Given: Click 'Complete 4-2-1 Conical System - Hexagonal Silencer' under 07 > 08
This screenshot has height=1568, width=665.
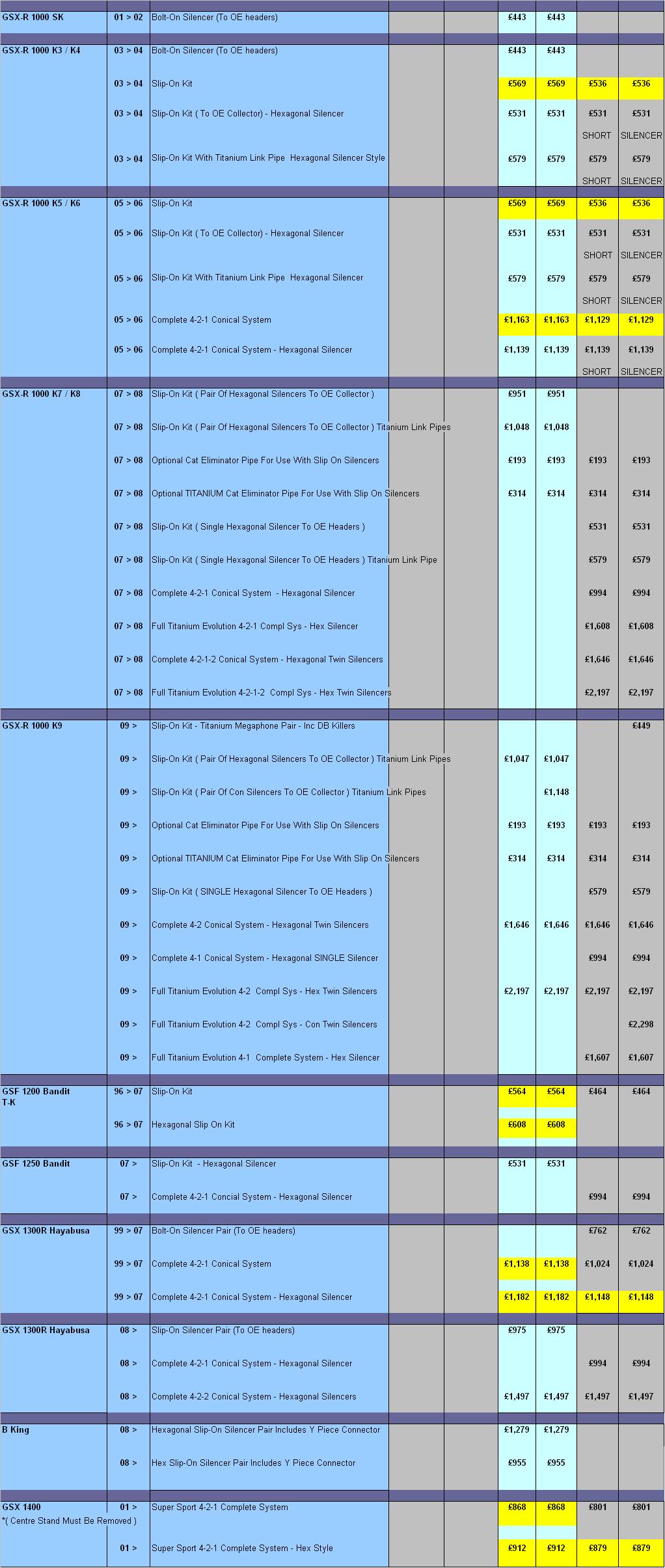Looking at the screenshot, I should coord(253,593).
